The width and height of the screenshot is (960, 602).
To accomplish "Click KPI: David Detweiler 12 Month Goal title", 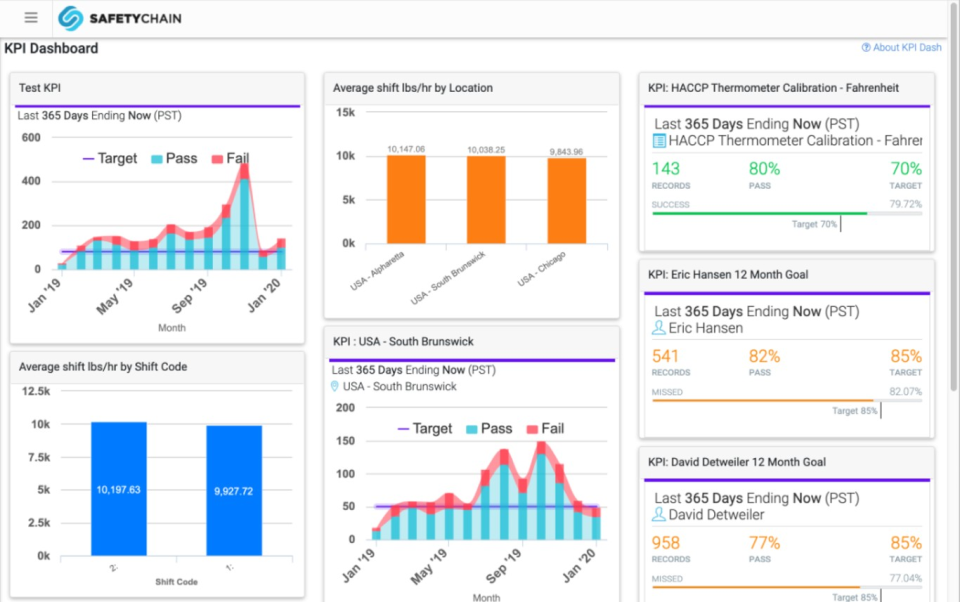I will pyautogui.click(x=737, y=462).
